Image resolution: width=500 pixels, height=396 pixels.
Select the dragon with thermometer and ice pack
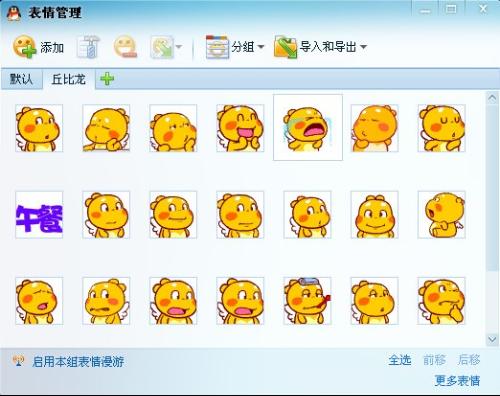tap(307, 301)
